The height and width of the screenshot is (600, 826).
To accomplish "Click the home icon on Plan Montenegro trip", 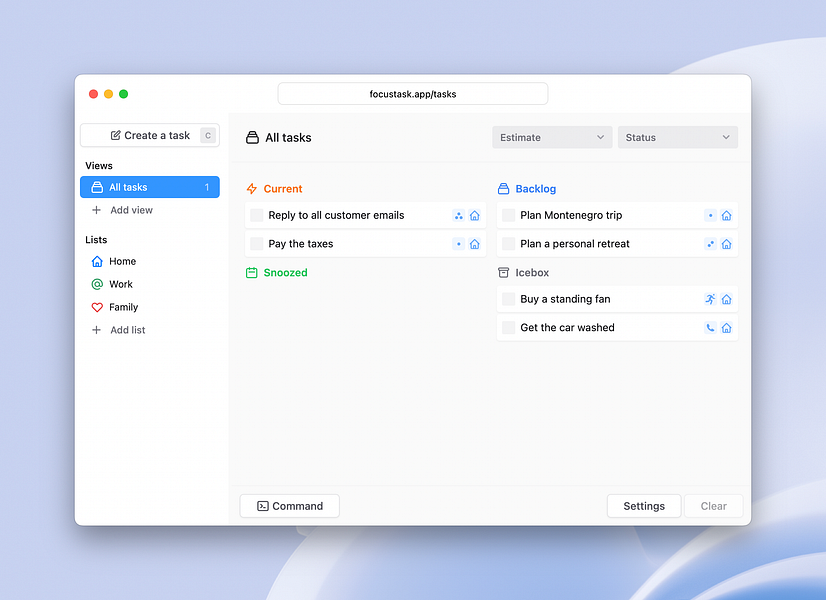I will (x=726, y=215).
